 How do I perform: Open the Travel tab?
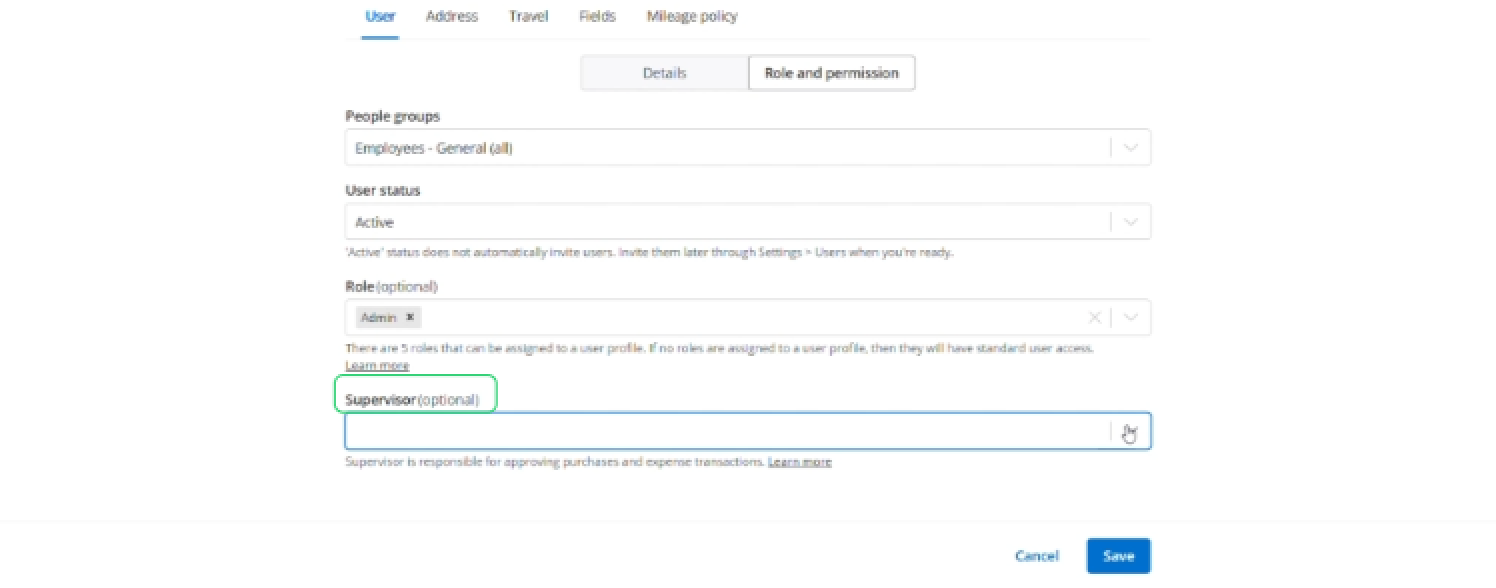[528, 16]
